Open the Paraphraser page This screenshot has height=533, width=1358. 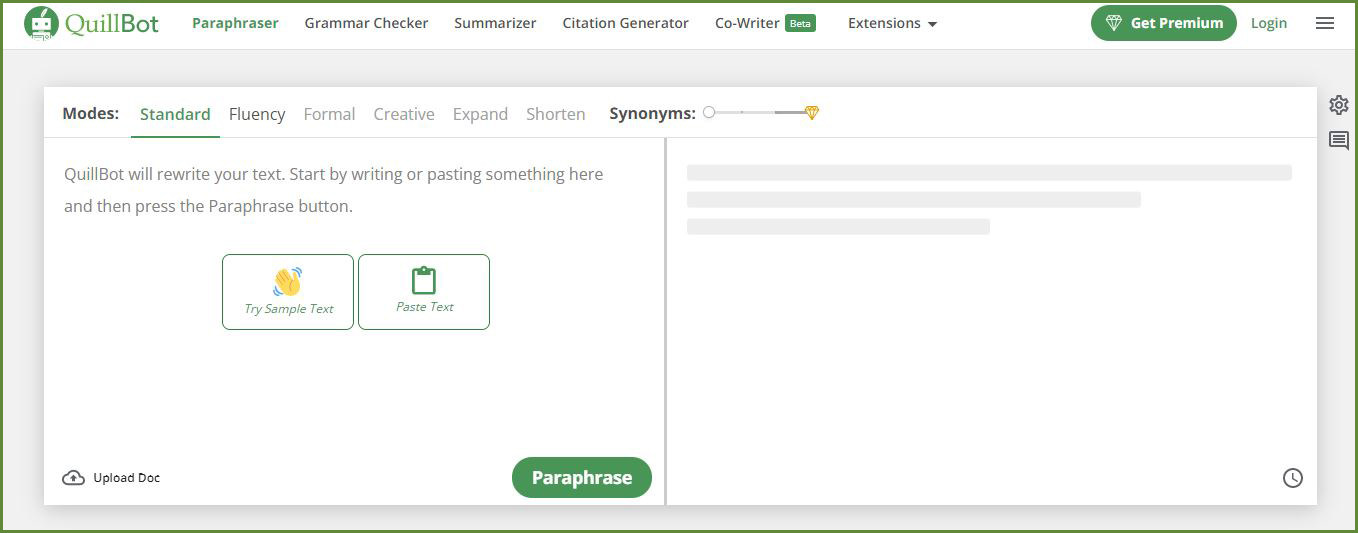[235, 23]
